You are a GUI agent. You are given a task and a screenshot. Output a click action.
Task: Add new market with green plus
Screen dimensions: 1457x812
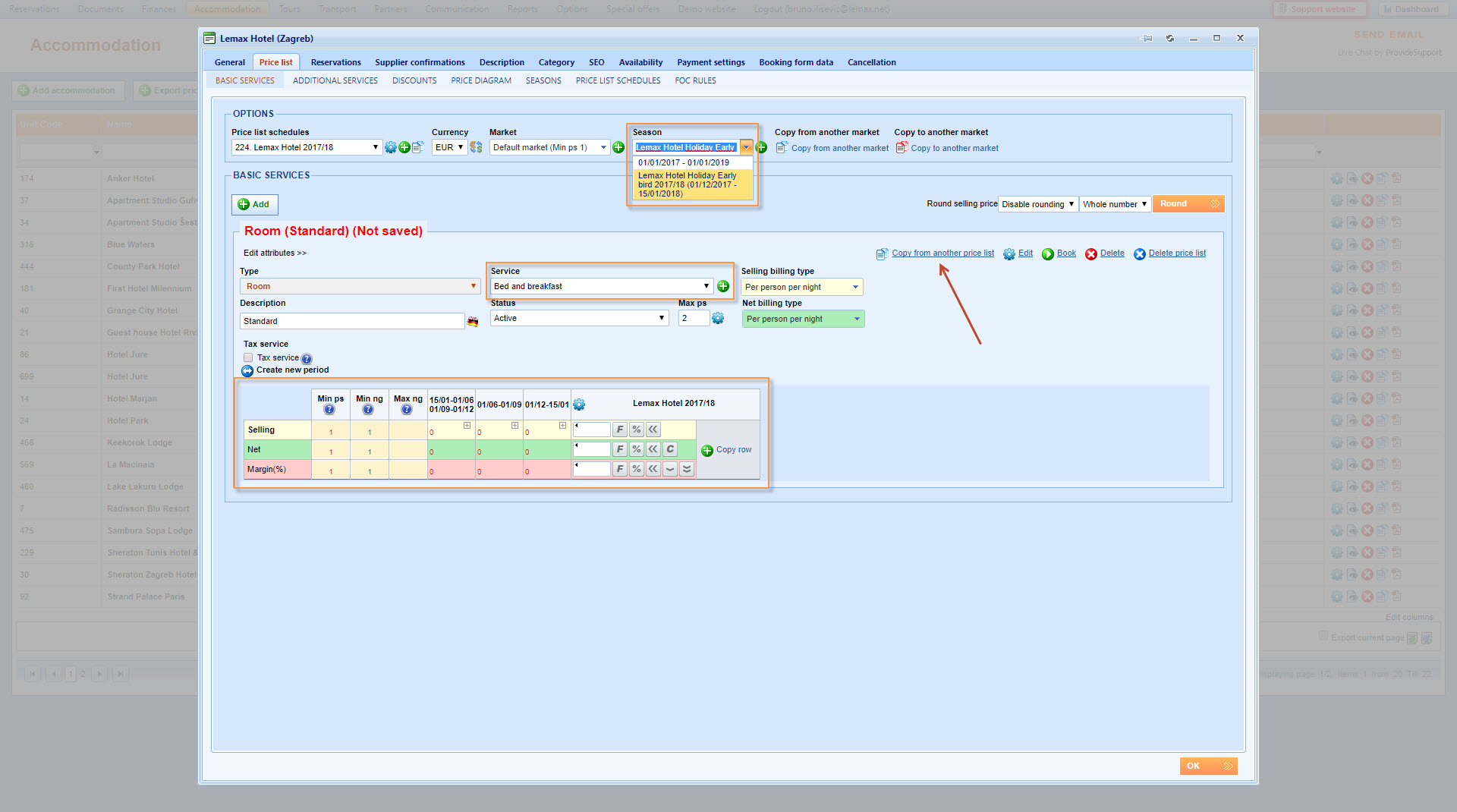tap(618, 148)
